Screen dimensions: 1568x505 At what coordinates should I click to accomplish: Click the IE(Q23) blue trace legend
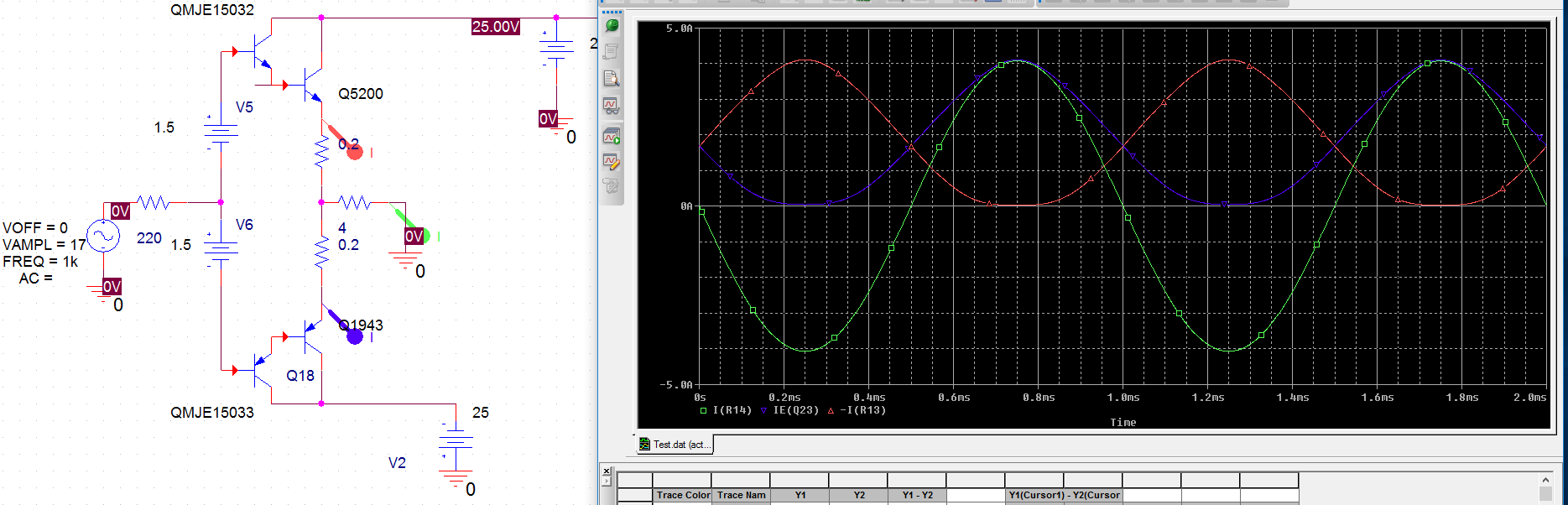[789, 410]
